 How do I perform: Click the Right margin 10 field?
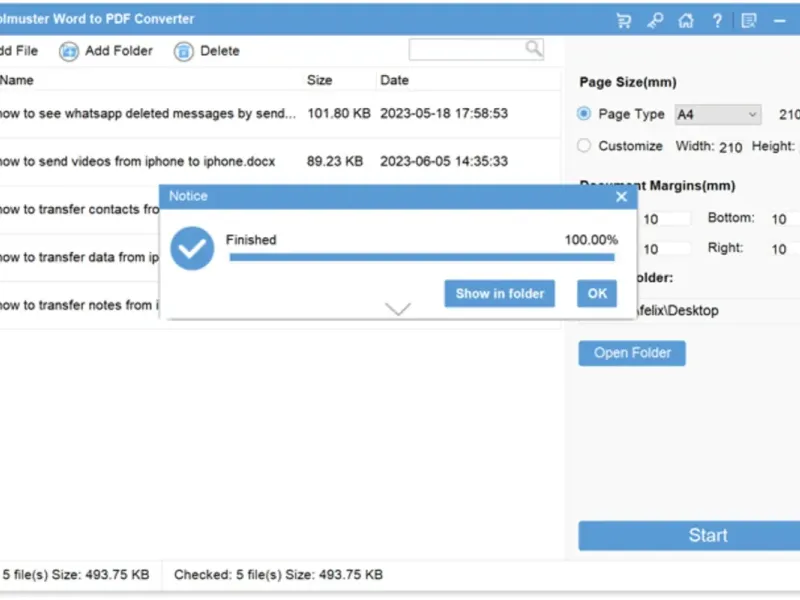pos(783,249)
